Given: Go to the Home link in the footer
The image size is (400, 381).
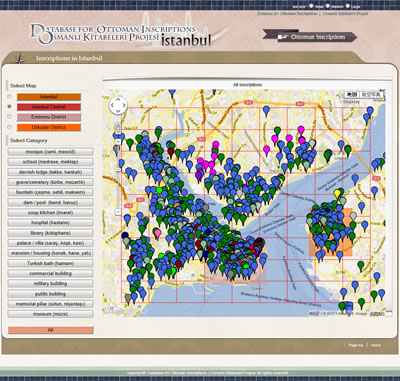Looking at the screenshot, I should [x=376, y=345].
